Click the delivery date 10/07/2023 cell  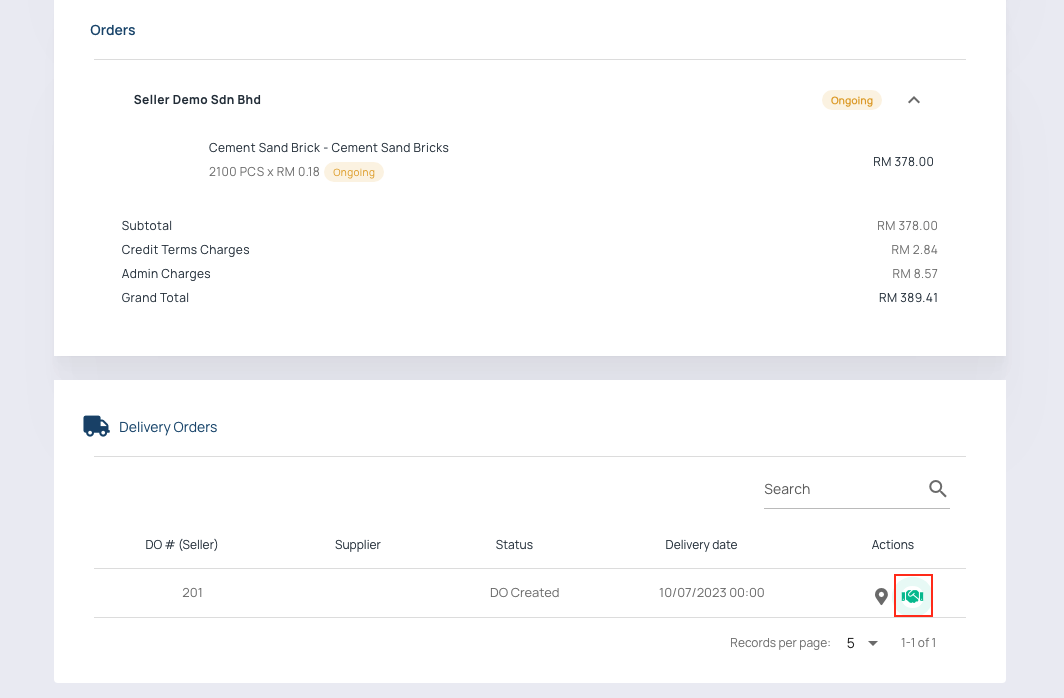pos(711,593)
